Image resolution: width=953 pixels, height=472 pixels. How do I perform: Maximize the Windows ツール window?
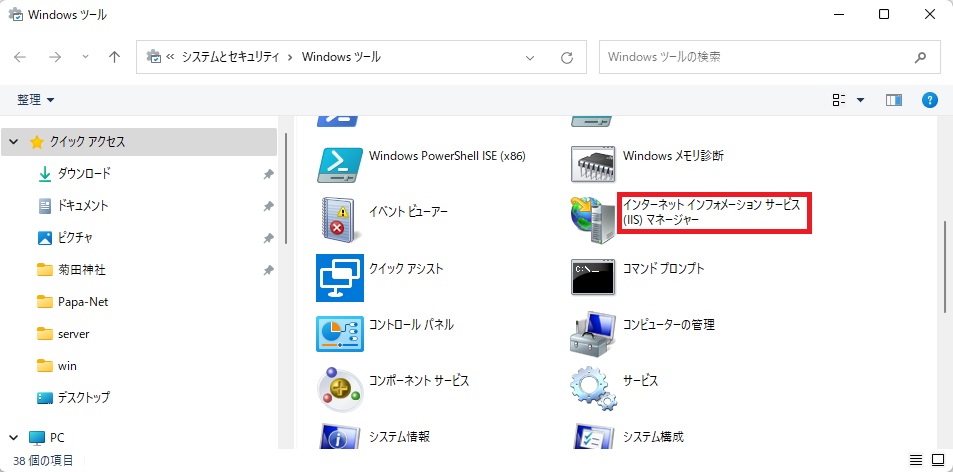pyautogui.click(x=884, y=15)
